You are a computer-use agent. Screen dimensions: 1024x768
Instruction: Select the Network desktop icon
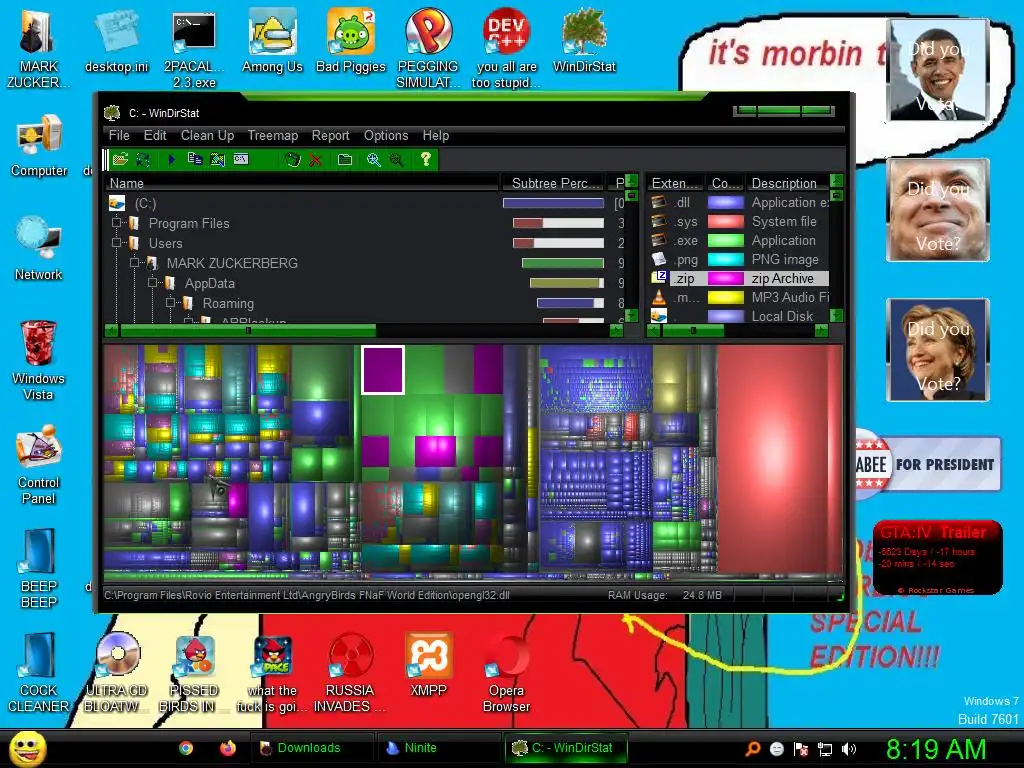(x=39, y=249)
